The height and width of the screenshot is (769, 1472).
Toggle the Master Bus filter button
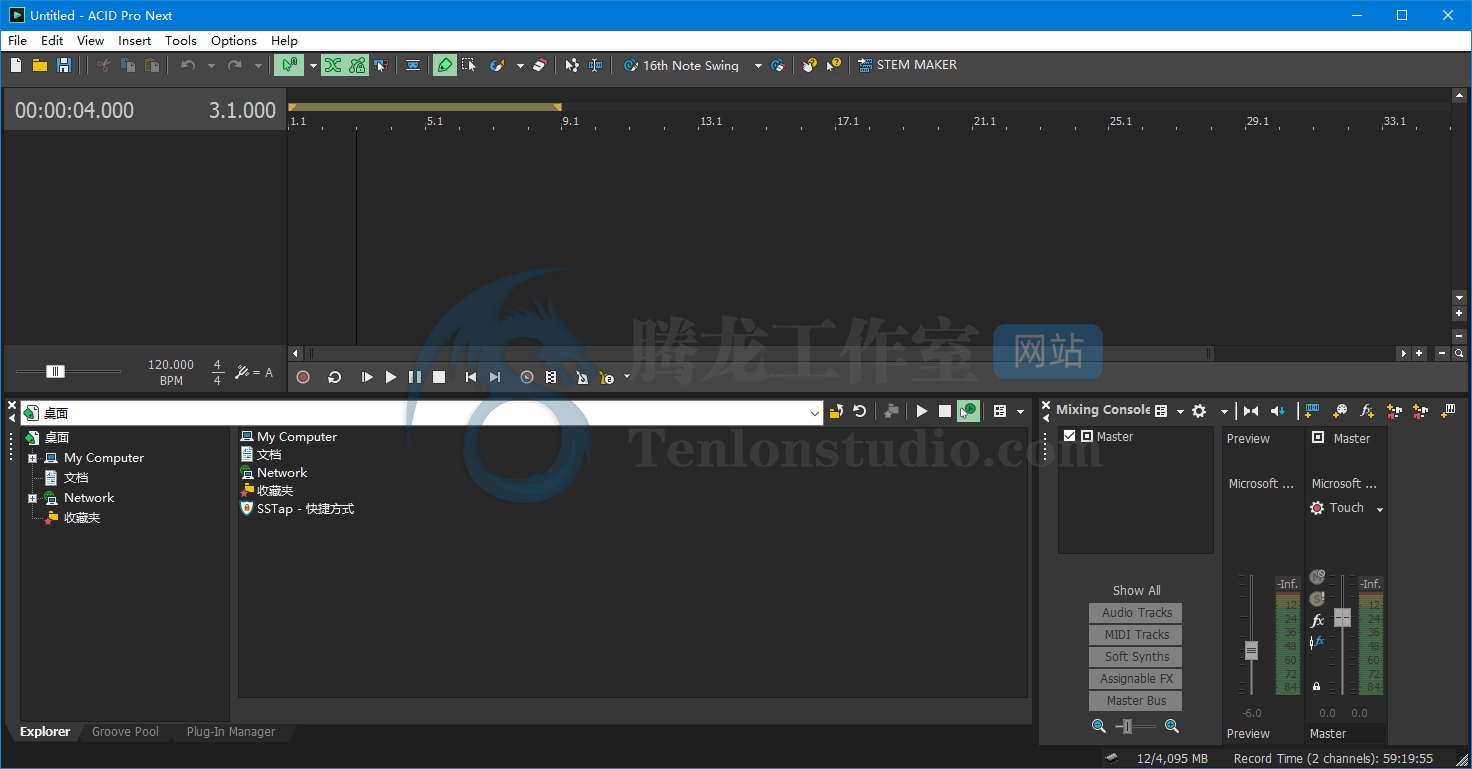click(x=1136, y=701)
